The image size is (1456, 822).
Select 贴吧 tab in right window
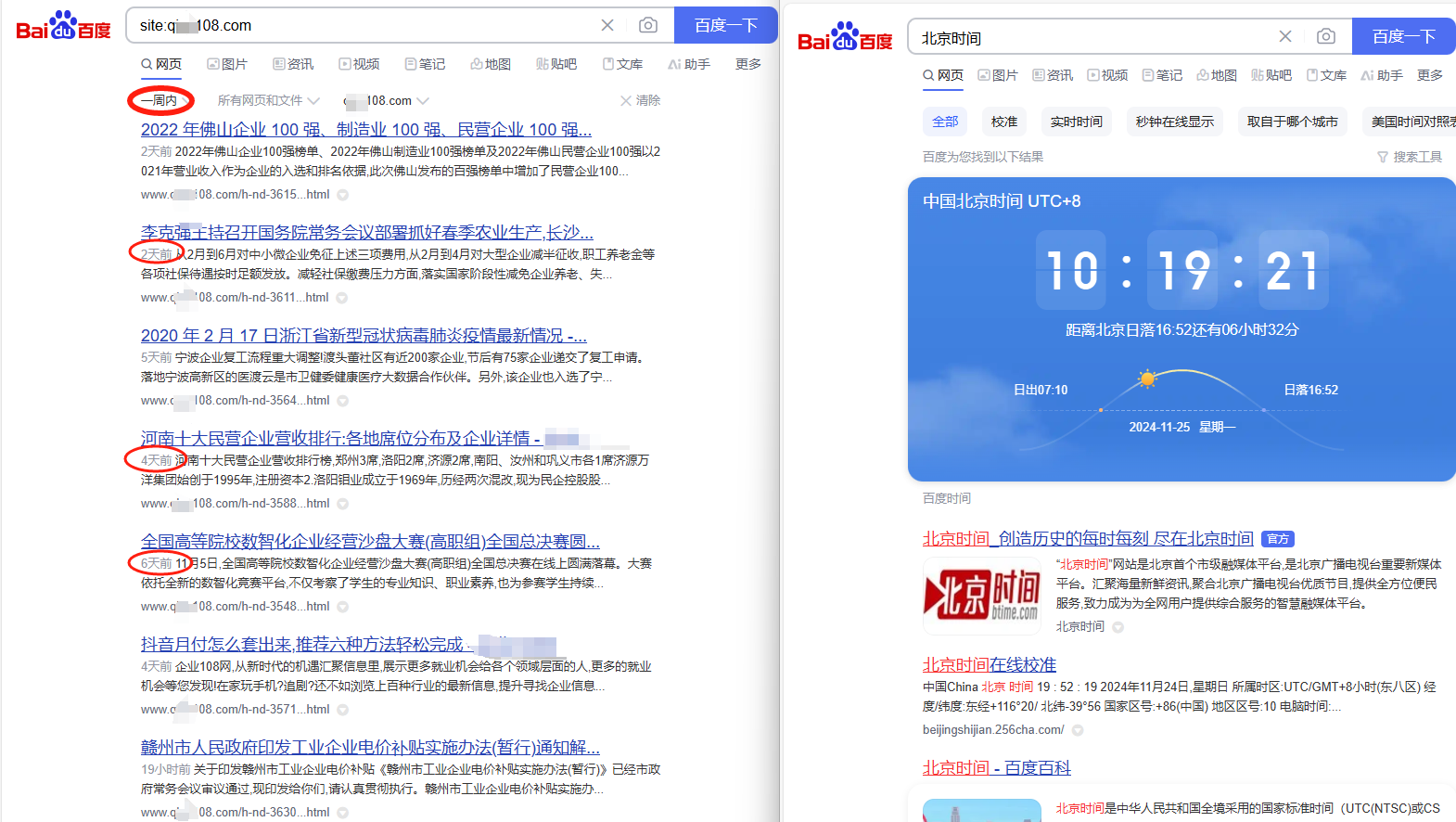point(1271,75)
